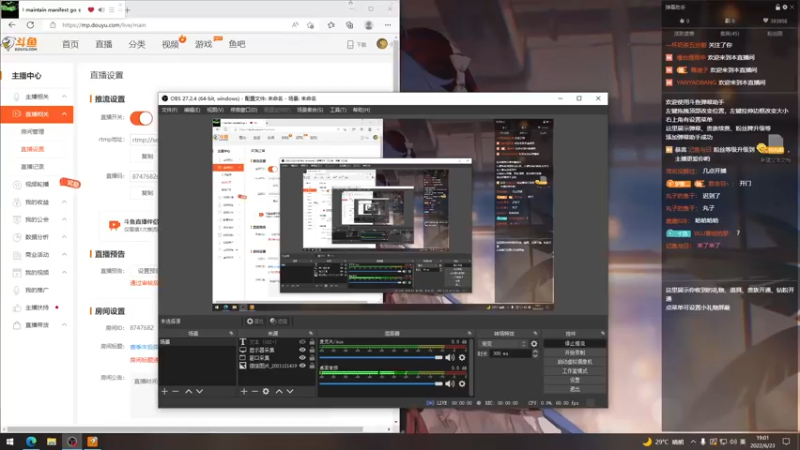Toggle visibility of the 显示器采集 (Display Capture) source
This screenshot has width=800, height=450.
coord(302,350)
